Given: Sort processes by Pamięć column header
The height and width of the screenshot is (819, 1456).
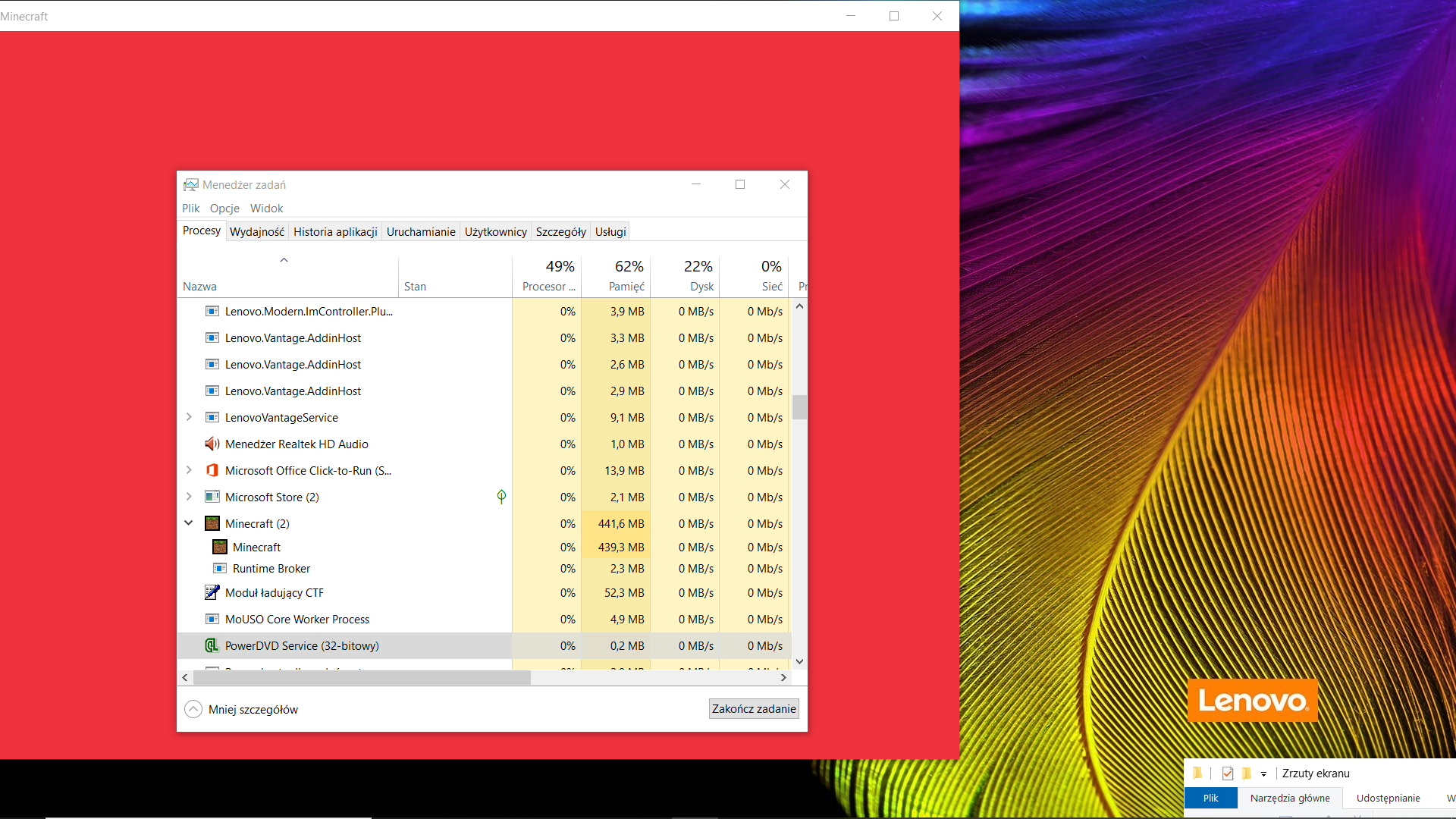Looking at the screenshot, I should point(626,286).
